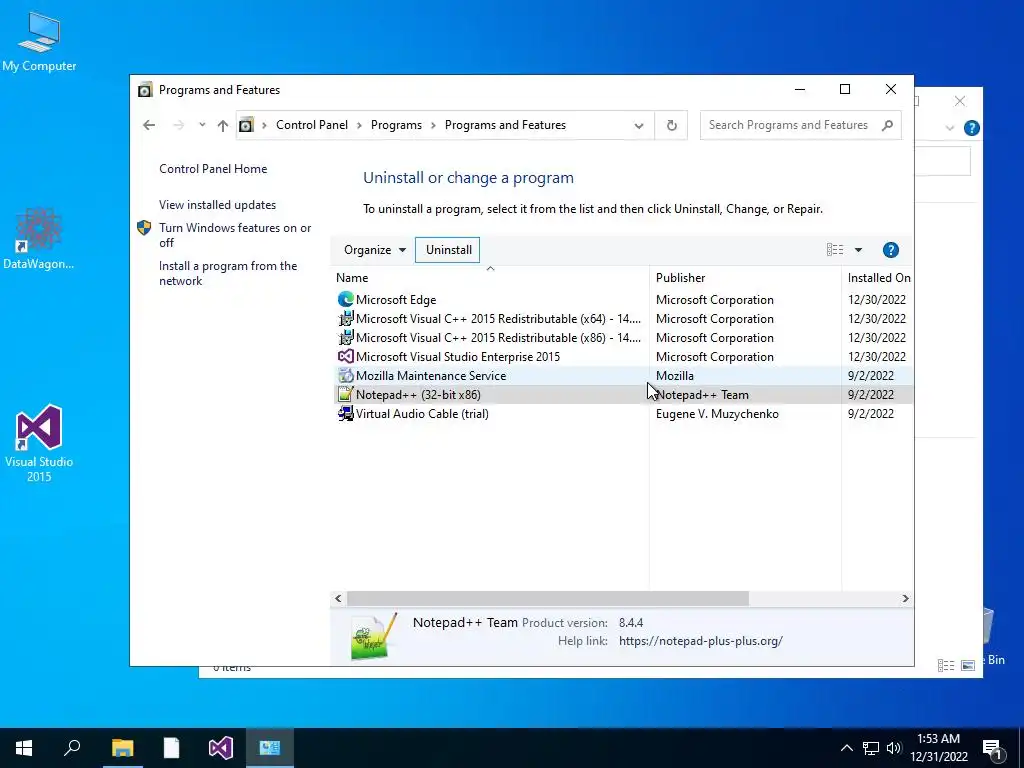Viewport: 1024px width, 768px height.
Task: Open Turn Windows features on or off
Action: tap(235, 235)
